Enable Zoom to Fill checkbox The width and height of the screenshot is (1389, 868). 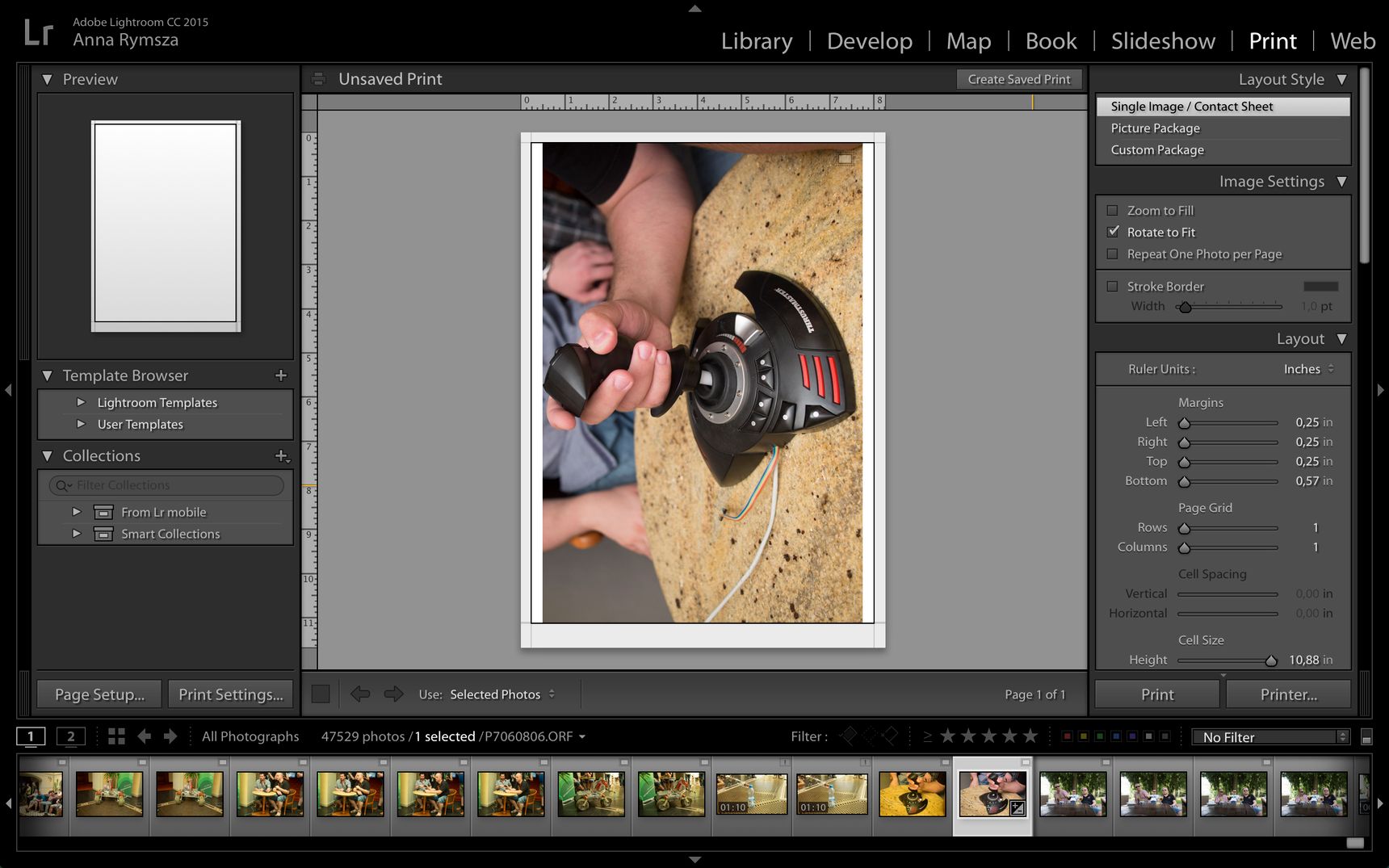(1112, 211)
